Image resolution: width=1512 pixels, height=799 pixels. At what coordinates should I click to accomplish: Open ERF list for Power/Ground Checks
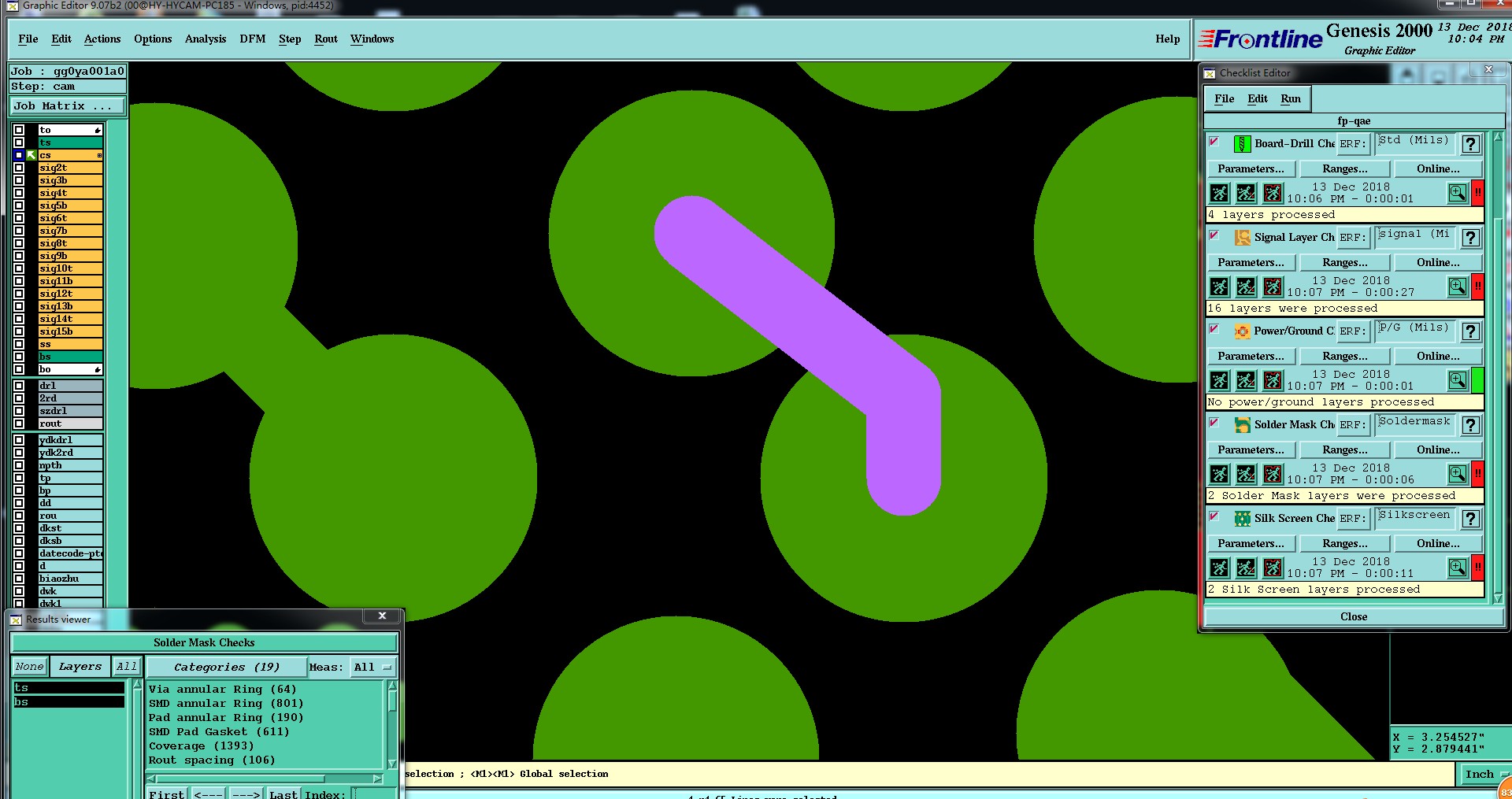click(1353, 331)
